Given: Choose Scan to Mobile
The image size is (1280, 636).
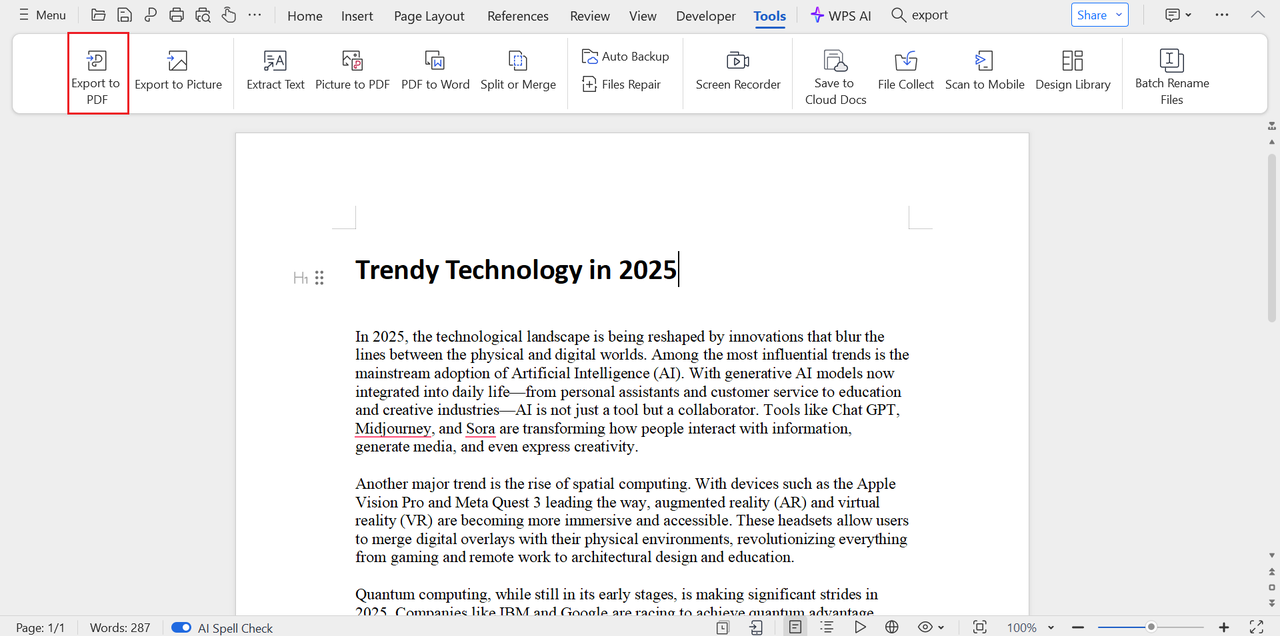Looking at the screenshot, I should pos(985,73).
